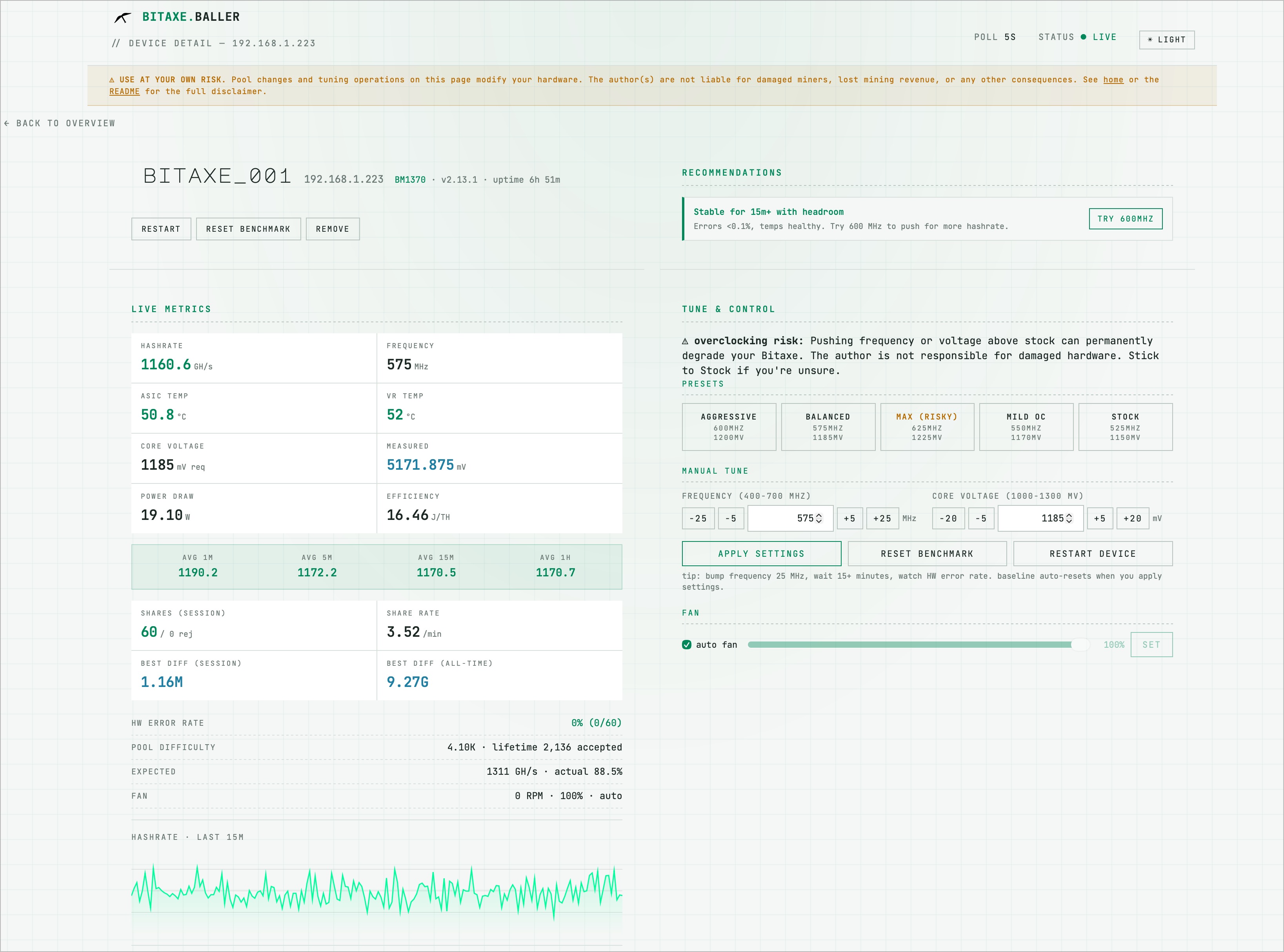Decrease core voltage by 5 mV
Screen dimensions: 1284x952
(x=981, y=518)
